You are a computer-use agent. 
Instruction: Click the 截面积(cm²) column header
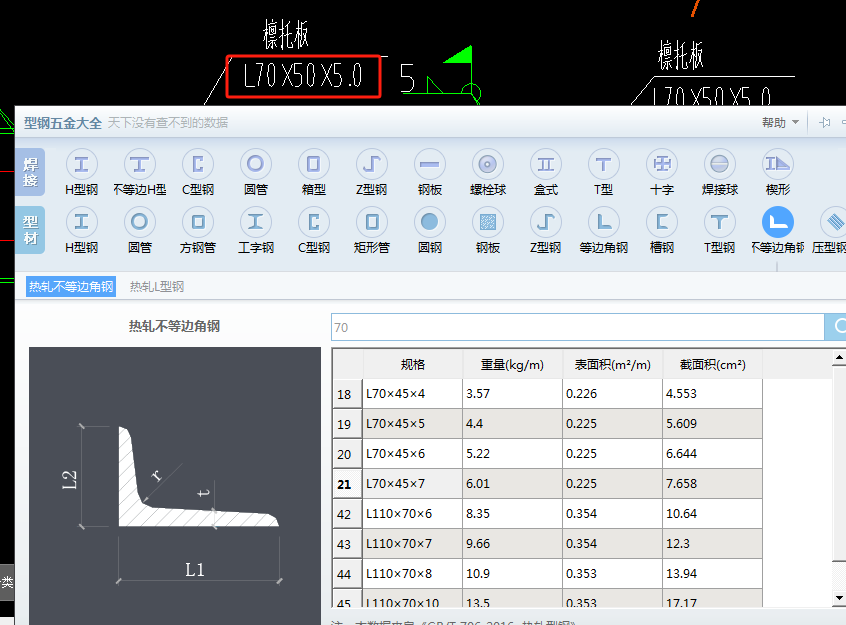(x=712, y=364)
